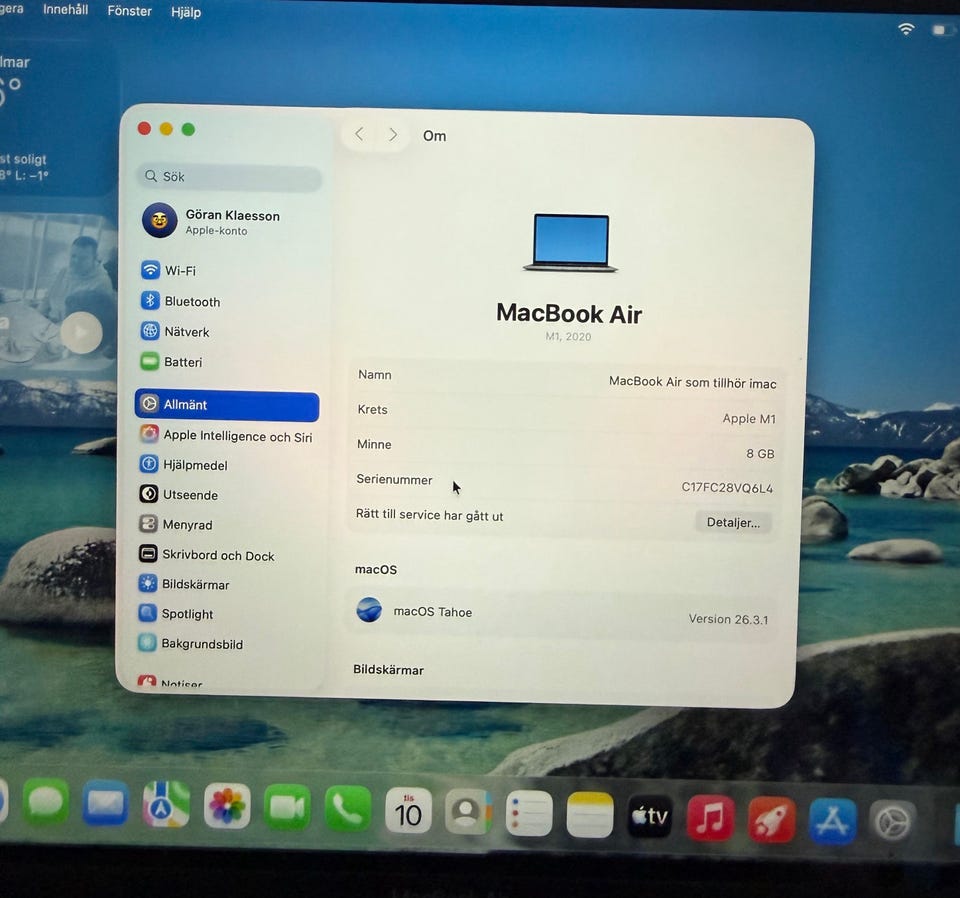Click 'Rätt till service har gått ut'
The height and width of the screenshot is (898, 960).
pos(429,515)
